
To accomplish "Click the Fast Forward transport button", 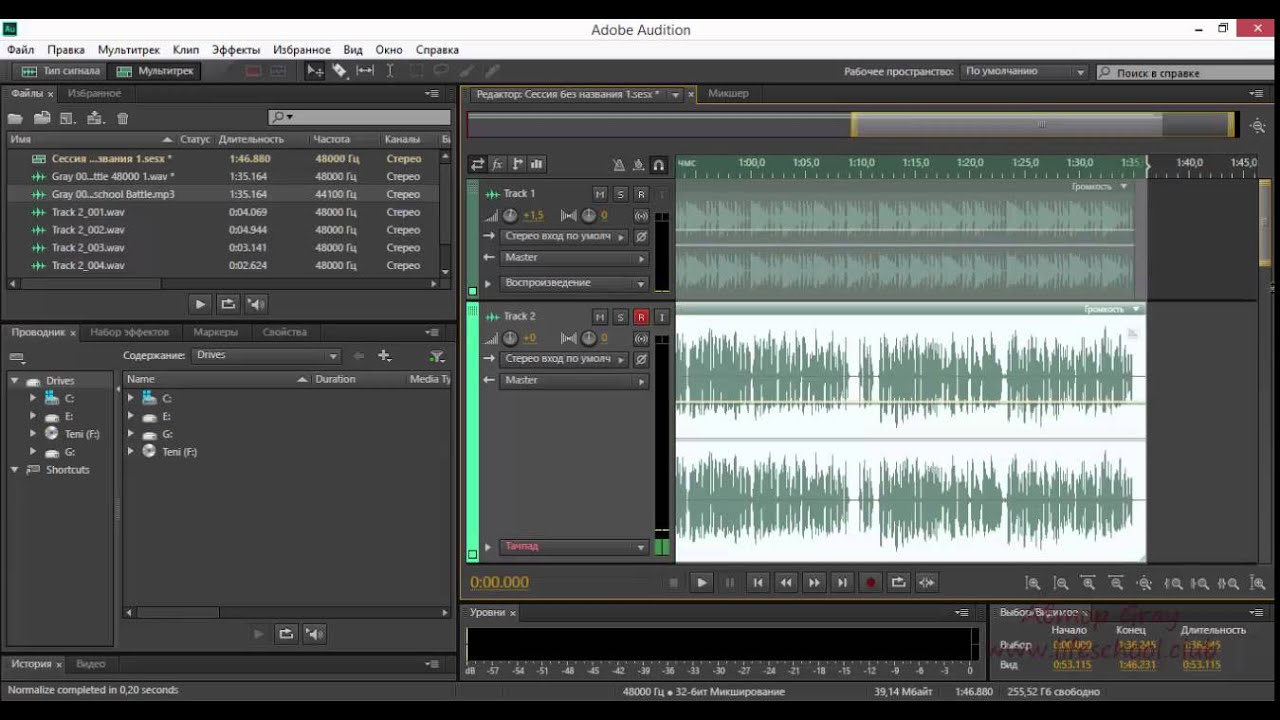I will pyautogui.click(x=814, y=582).
